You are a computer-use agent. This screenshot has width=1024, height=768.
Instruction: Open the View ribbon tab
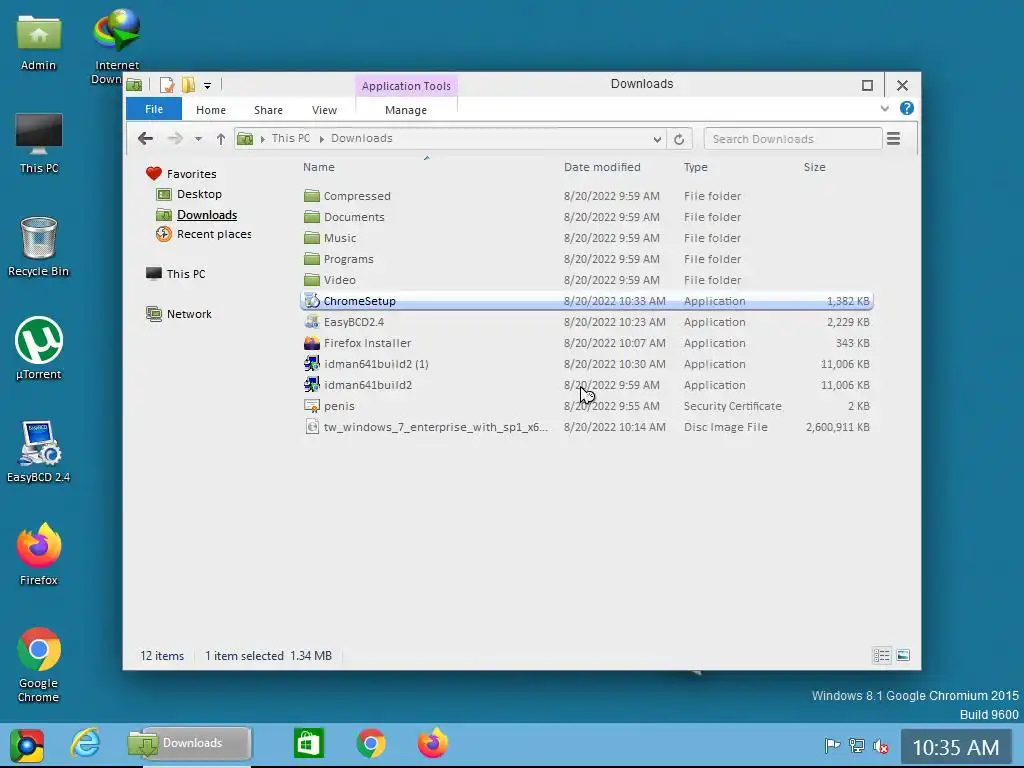point(325,110)
